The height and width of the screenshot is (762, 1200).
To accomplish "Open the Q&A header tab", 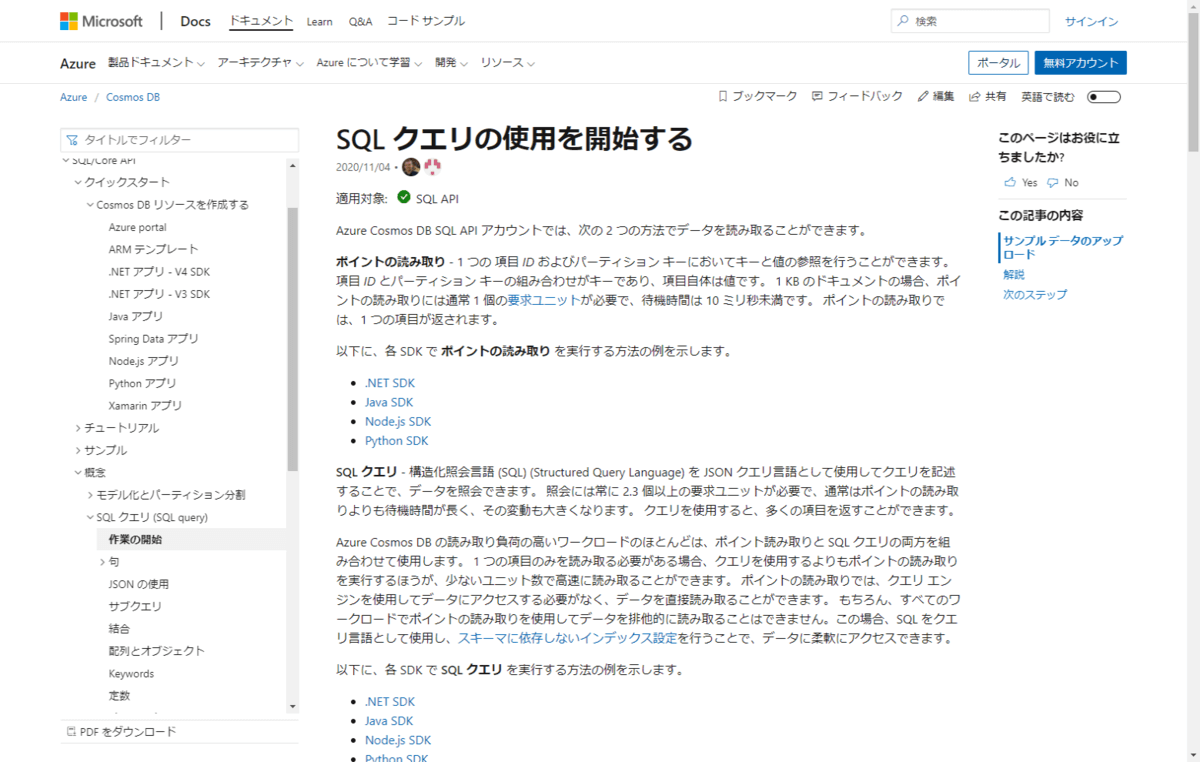I will click(x=360, y=21).
